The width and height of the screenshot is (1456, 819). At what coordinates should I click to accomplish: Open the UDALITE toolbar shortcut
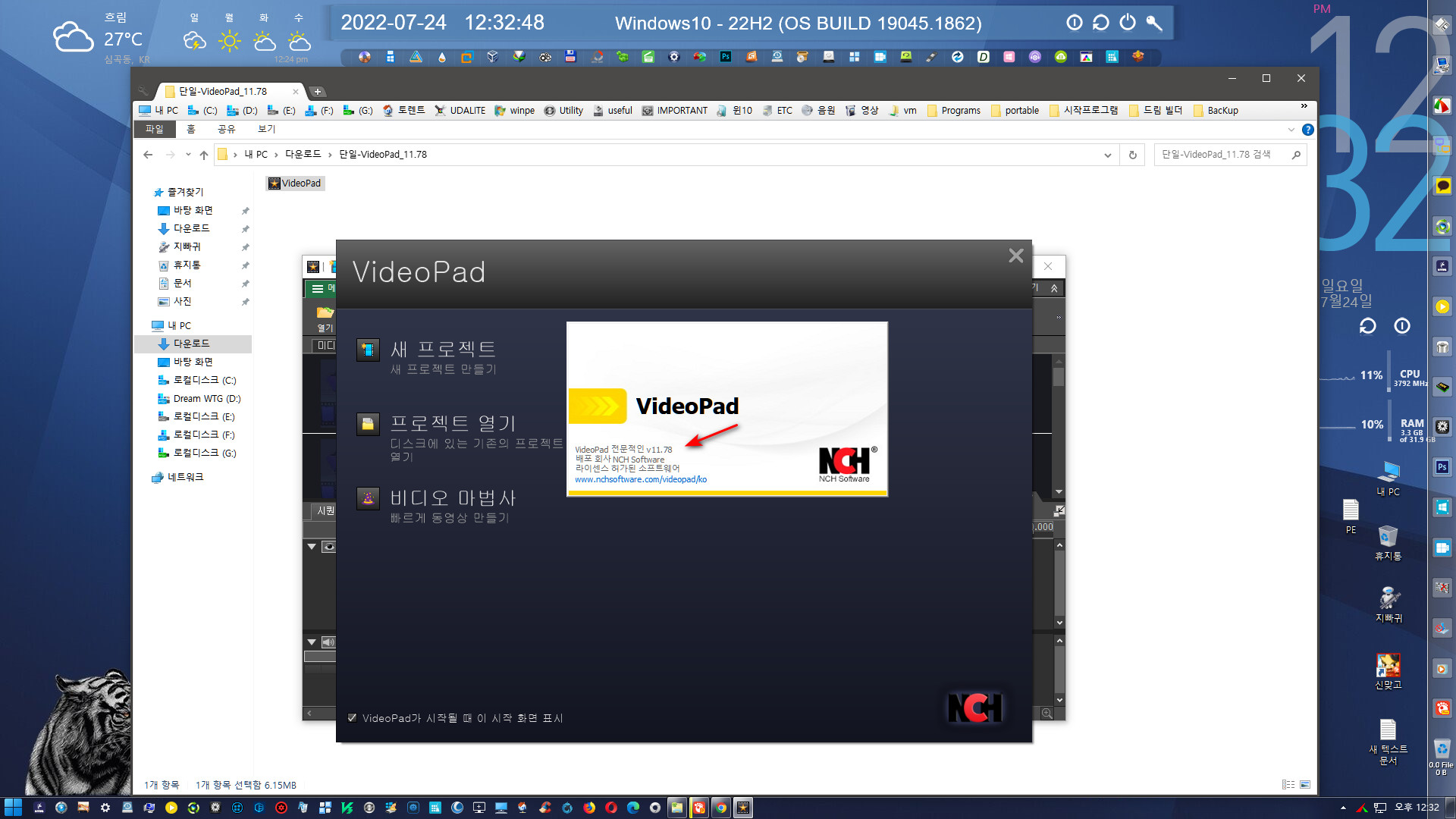tap(460, 111)
